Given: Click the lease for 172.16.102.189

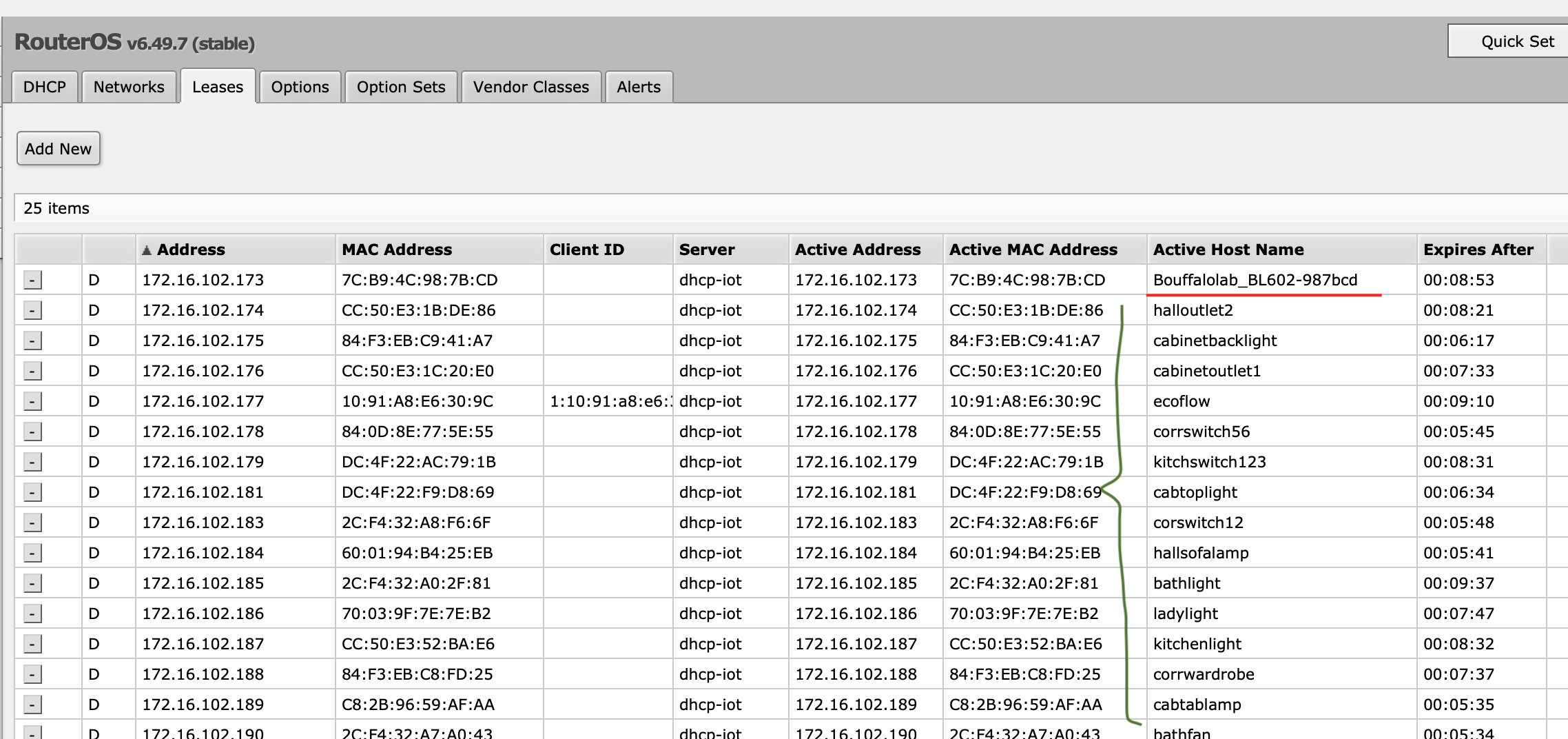Looking at the screenshot, I should pyautogui.click(x=200, y=704).
